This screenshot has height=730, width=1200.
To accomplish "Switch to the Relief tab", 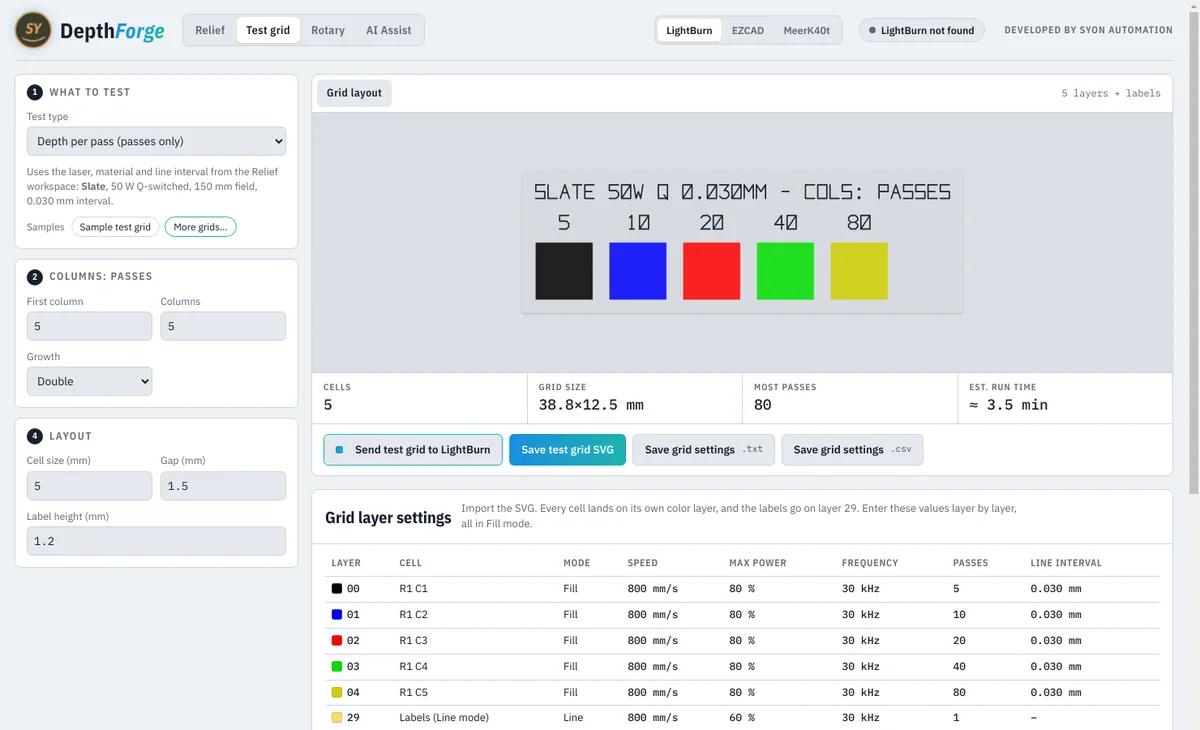I will pyautogui.click(x=210, y=30).
